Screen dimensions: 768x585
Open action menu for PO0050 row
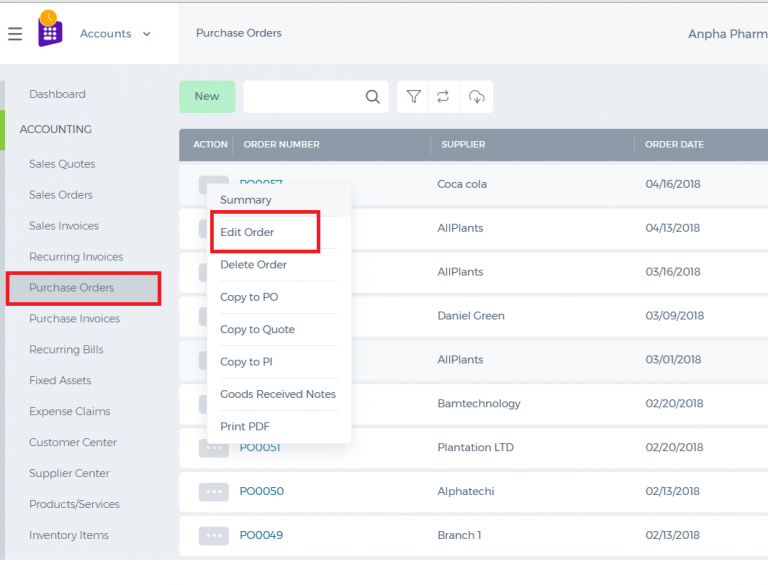214,491
